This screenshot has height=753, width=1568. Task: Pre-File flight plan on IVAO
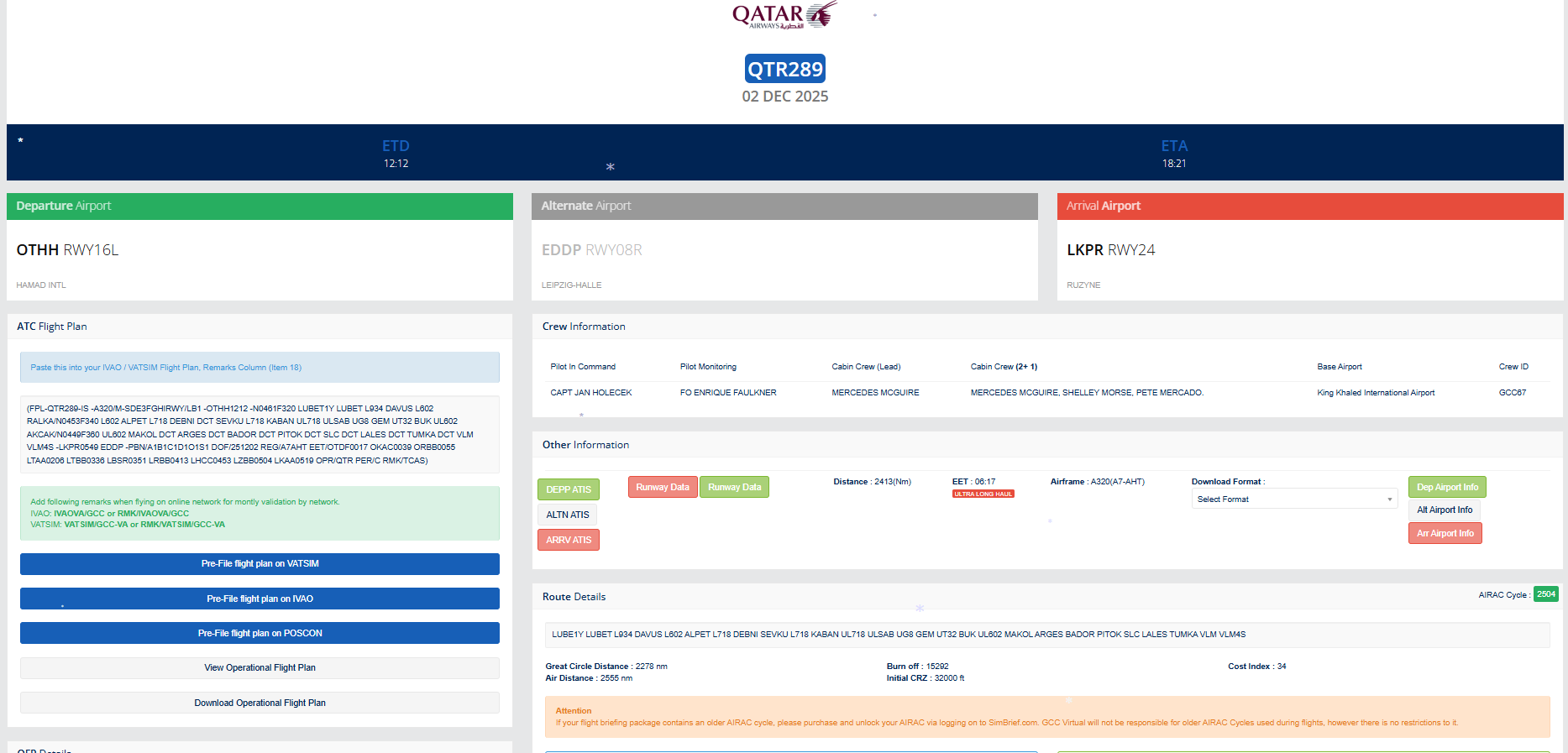[x=260, y=599]
